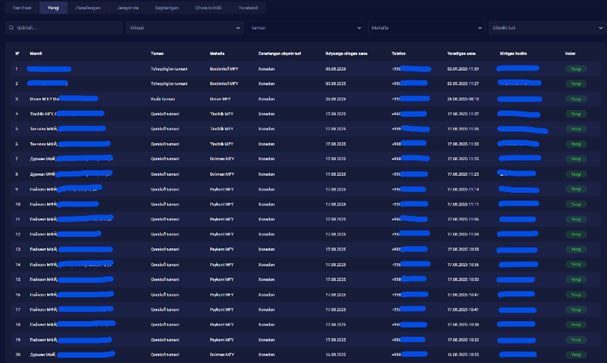Click the object type cell in row 19
The height and width of the screenshot is (363, 607).
point(267,340)
